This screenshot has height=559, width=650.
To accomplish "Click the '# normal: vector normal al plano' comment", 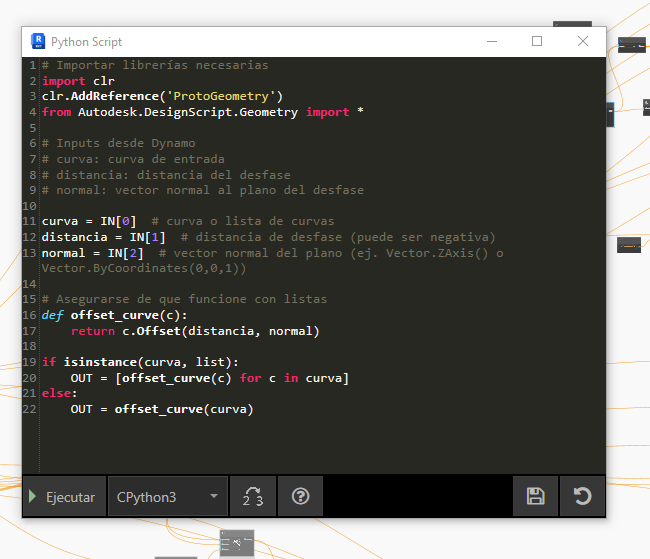I will pos(203,190).
